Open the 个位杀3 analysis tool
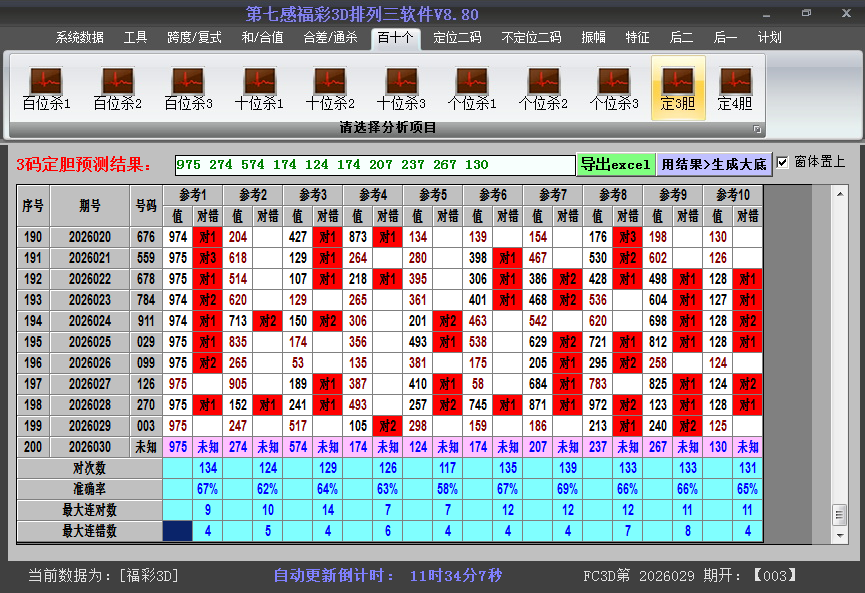Screen dimensions: 865x593 pyautogui.click(x=616, y=85)
